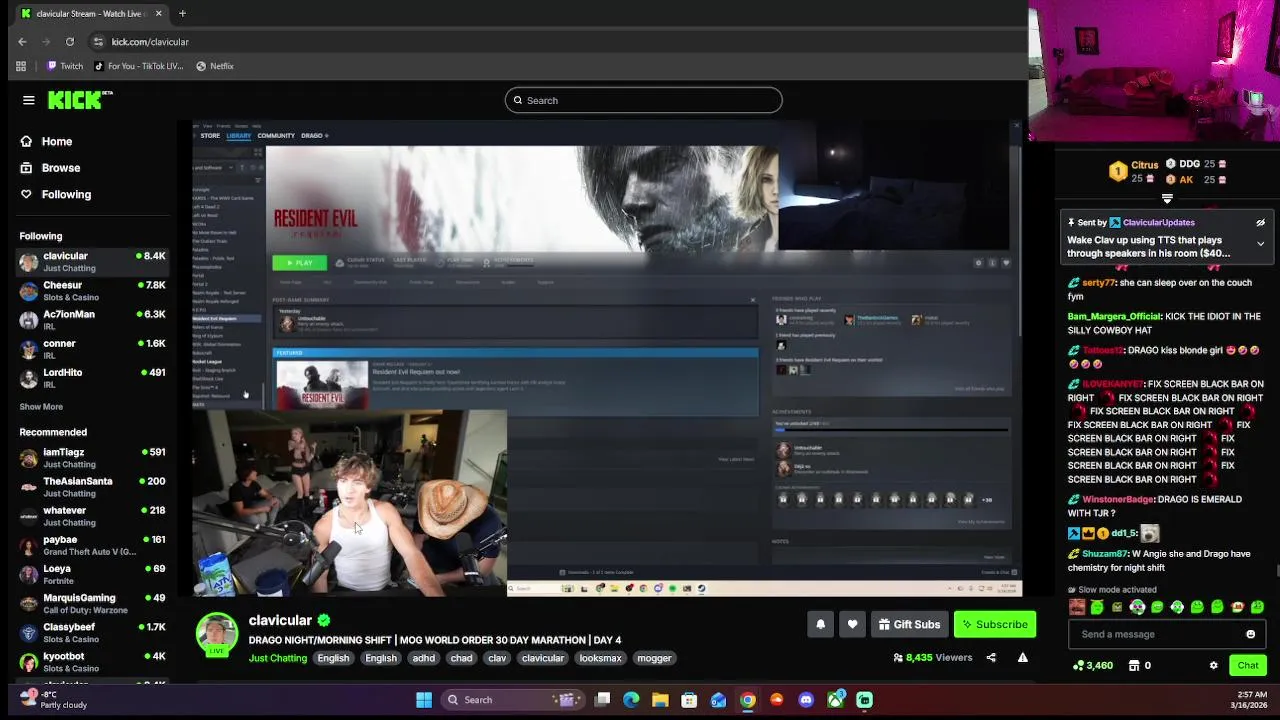This screenshot has height=720, width=1280.
Task: Click the browser back arrow
Action: [22, 42]
